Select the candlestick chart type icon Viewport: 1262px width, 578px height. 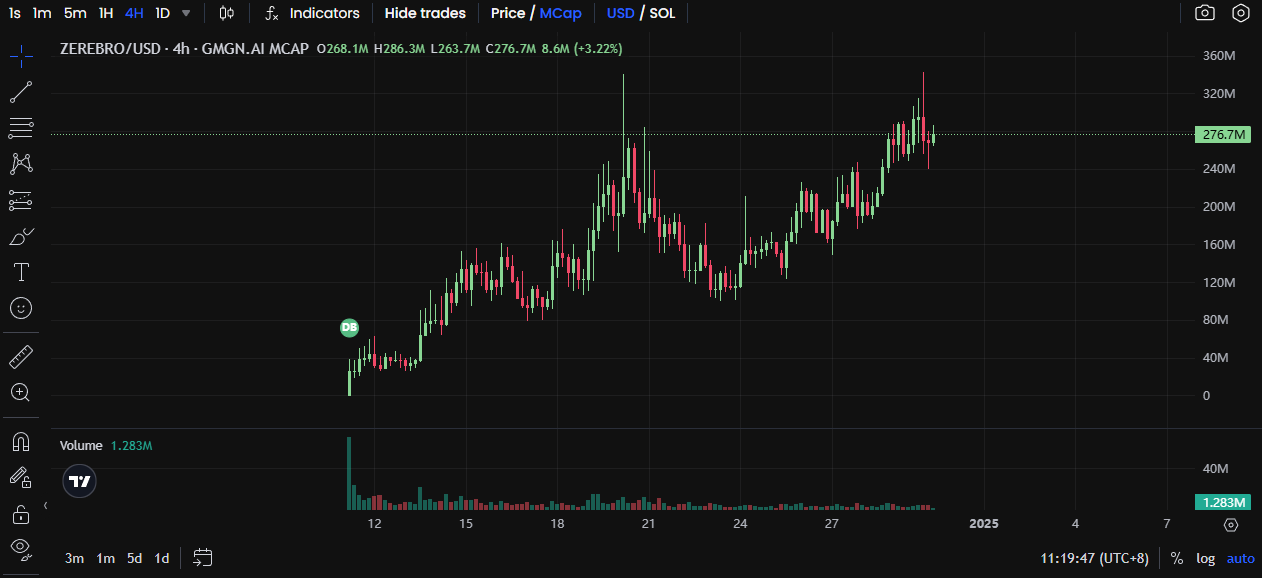pyautogui.click(x=227, y=13)
